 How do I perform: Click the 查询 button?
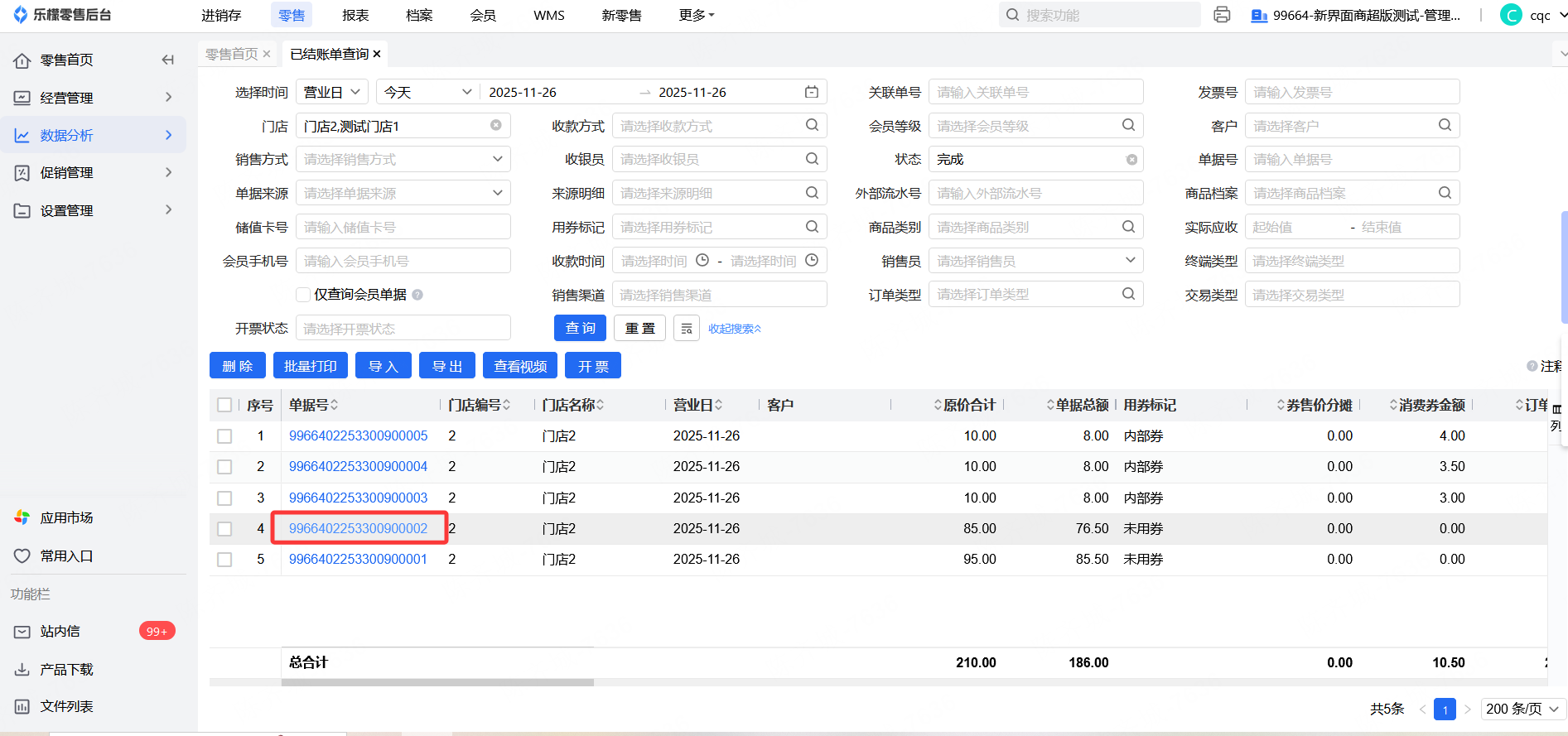click(580, 329)
